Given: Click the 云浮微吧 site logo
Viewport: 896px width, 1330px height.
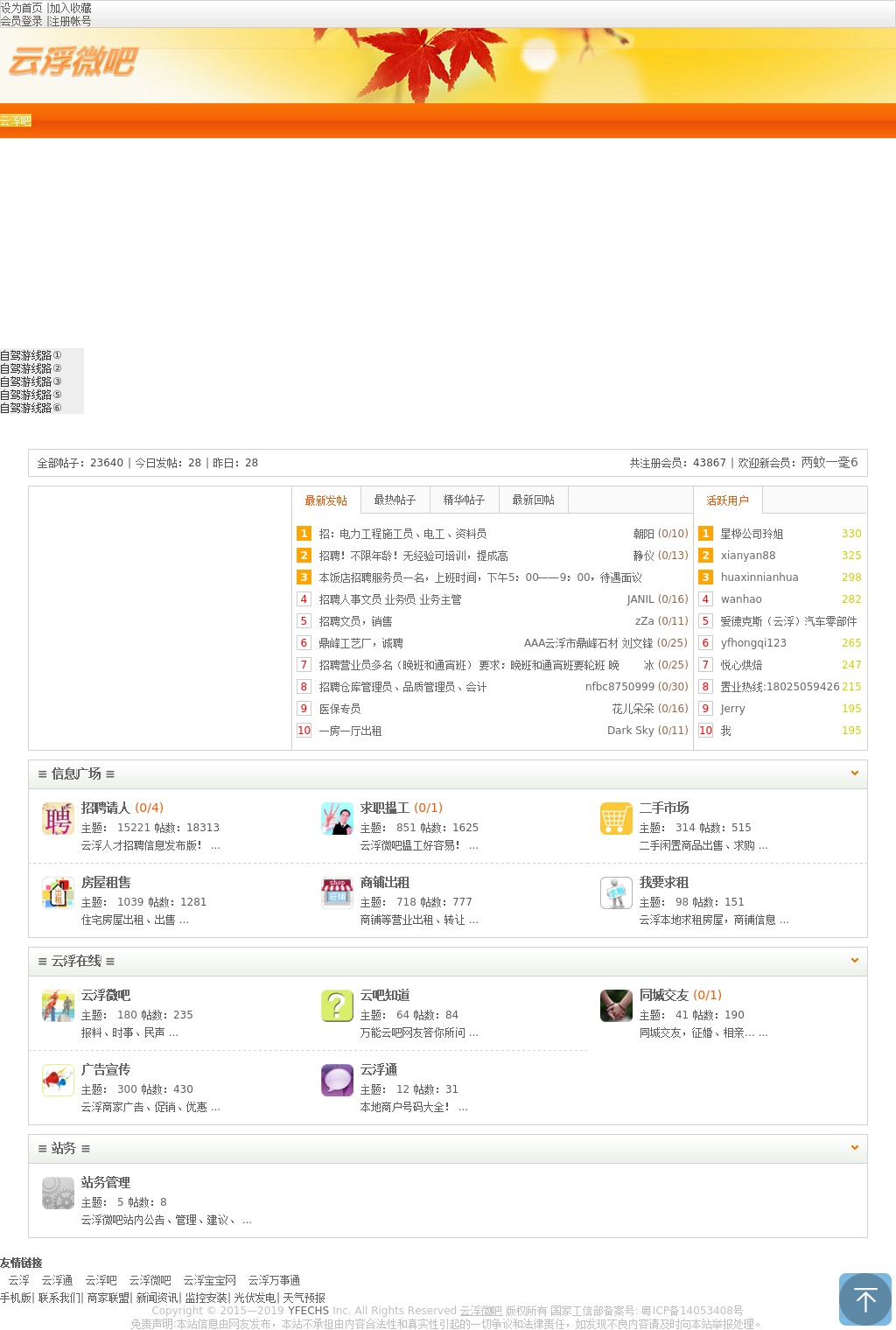Looking at the screenshot, I should point(73,62).
